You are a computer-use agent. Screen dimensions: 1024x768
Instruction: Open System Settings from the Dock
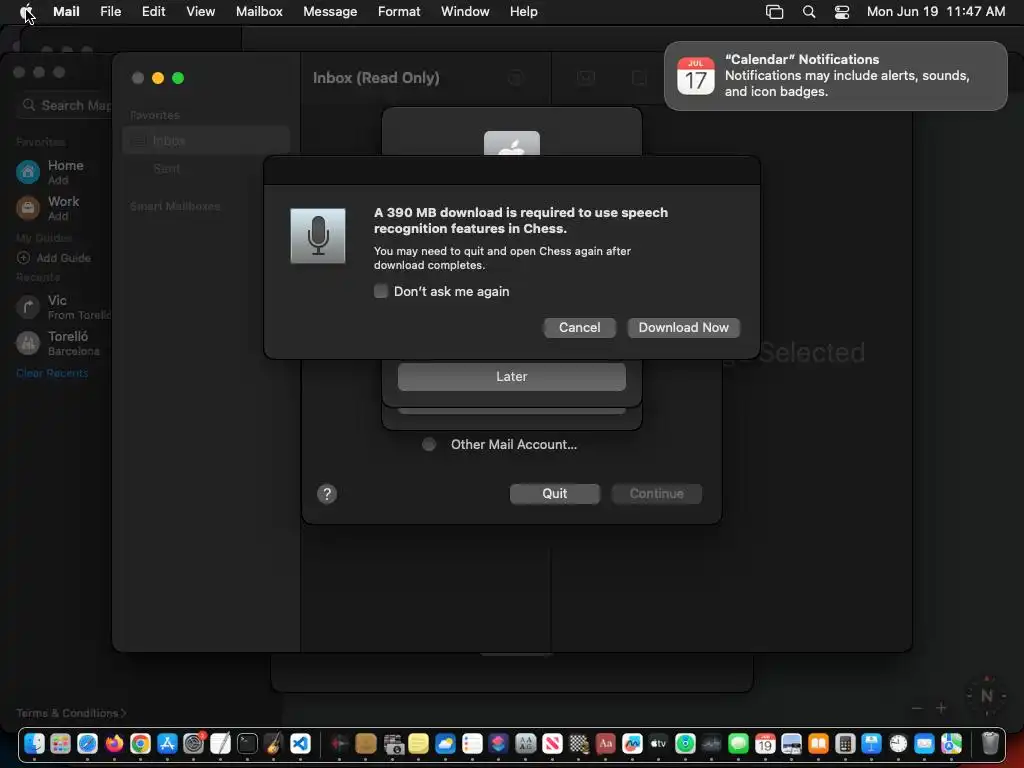pyautogui.click(x=194, y=743)
